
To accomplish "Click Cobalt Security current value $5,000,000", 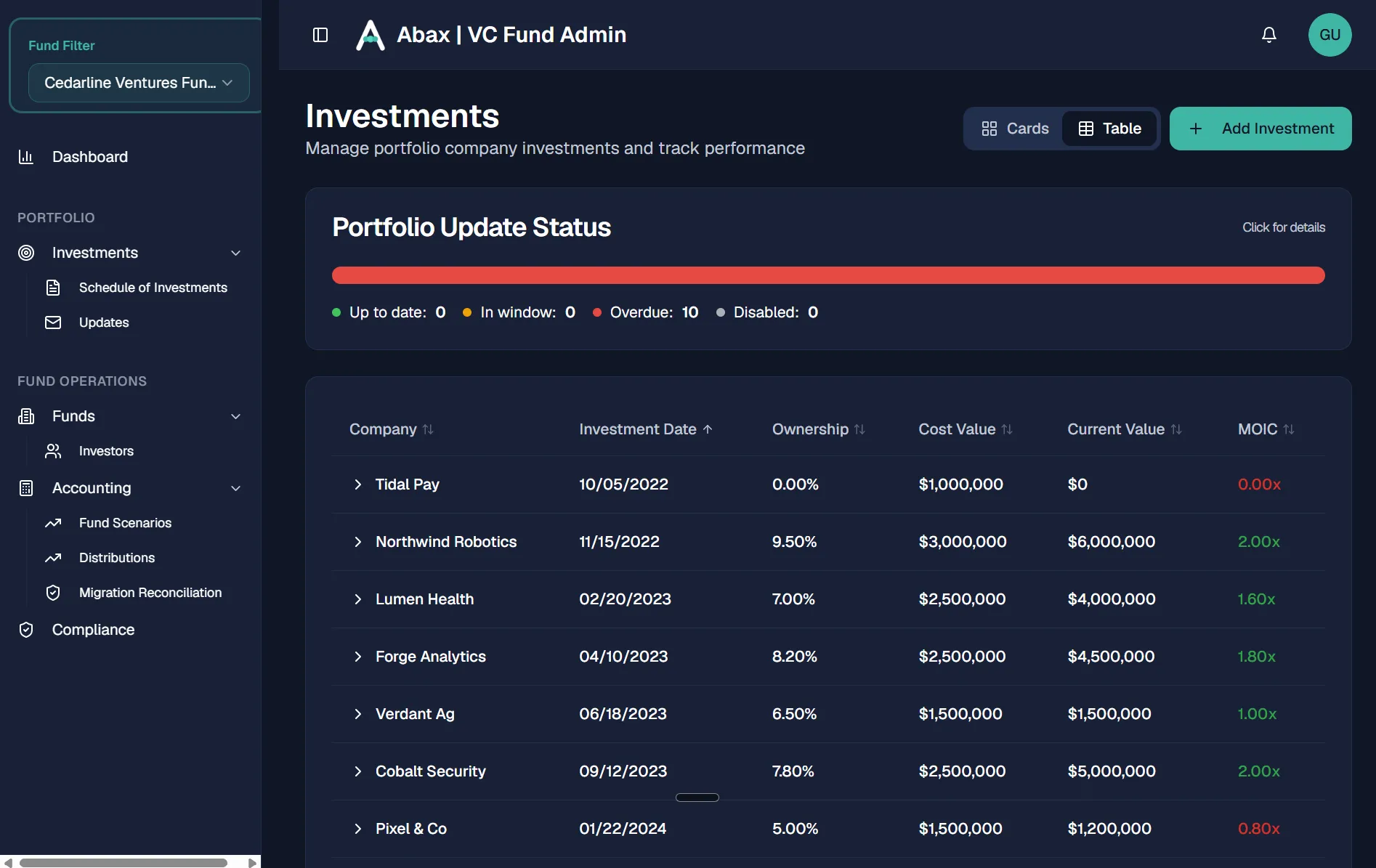I will [1112, 771].
